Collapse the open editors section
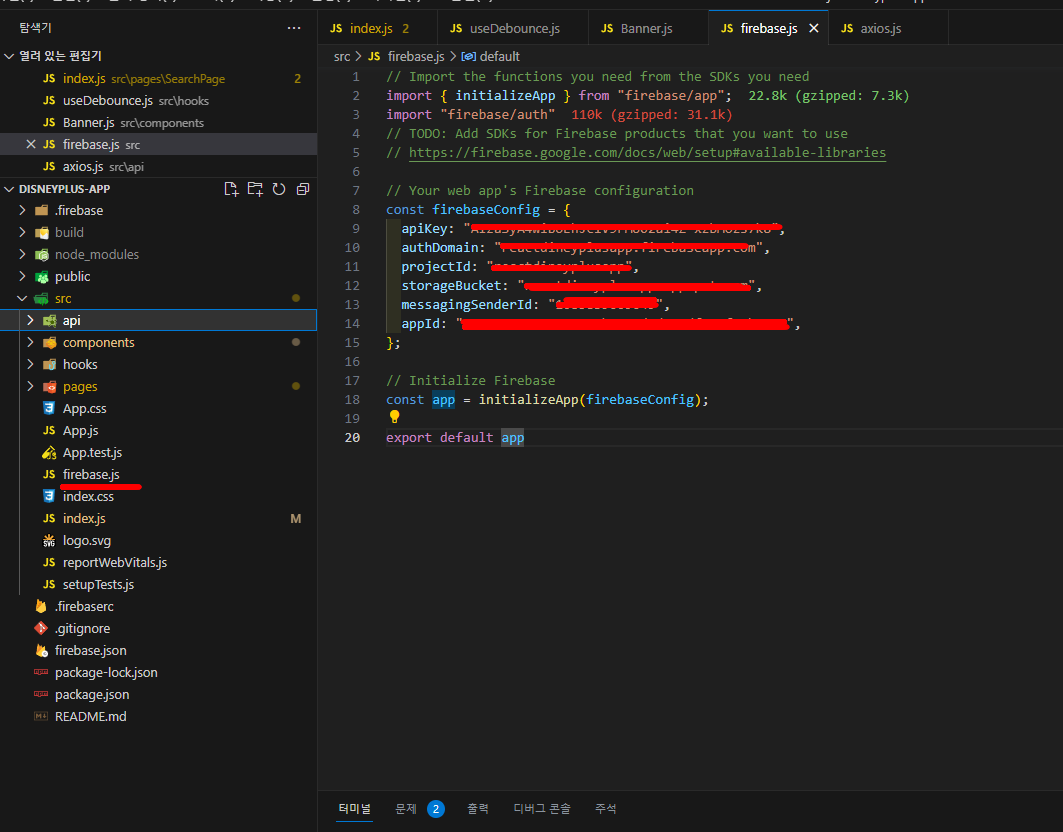This screenshot has height=832, width=1063. (x=9, y=56)
